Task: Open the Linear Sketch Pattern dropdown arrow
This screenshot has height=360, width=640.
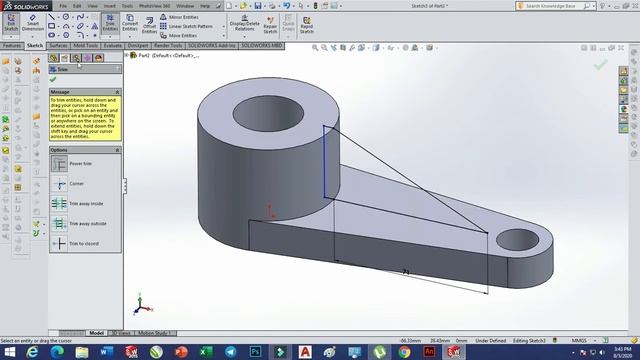Action: pyautogui.click(x=223, y=26)
